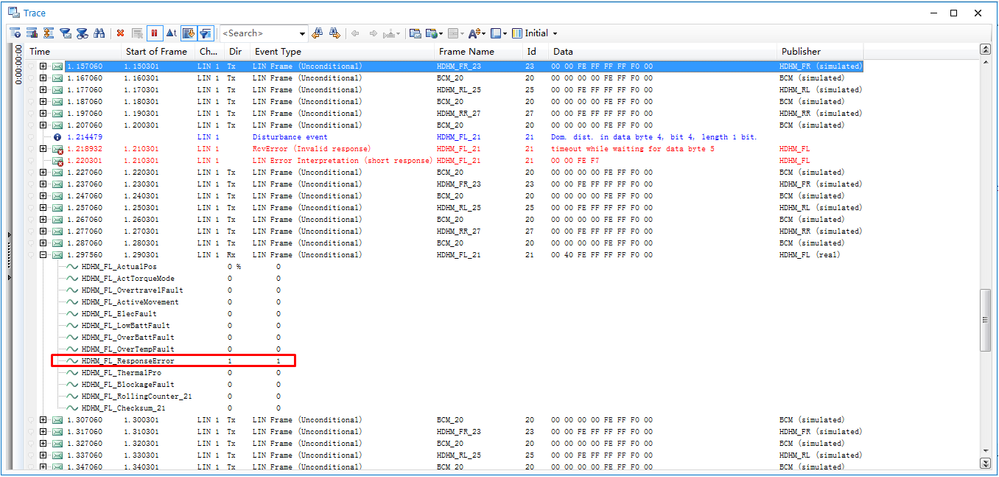Select signal HDHM_FL_BlockageFault
The height and width of the screenshot is (477, 999).
point(128,385)
